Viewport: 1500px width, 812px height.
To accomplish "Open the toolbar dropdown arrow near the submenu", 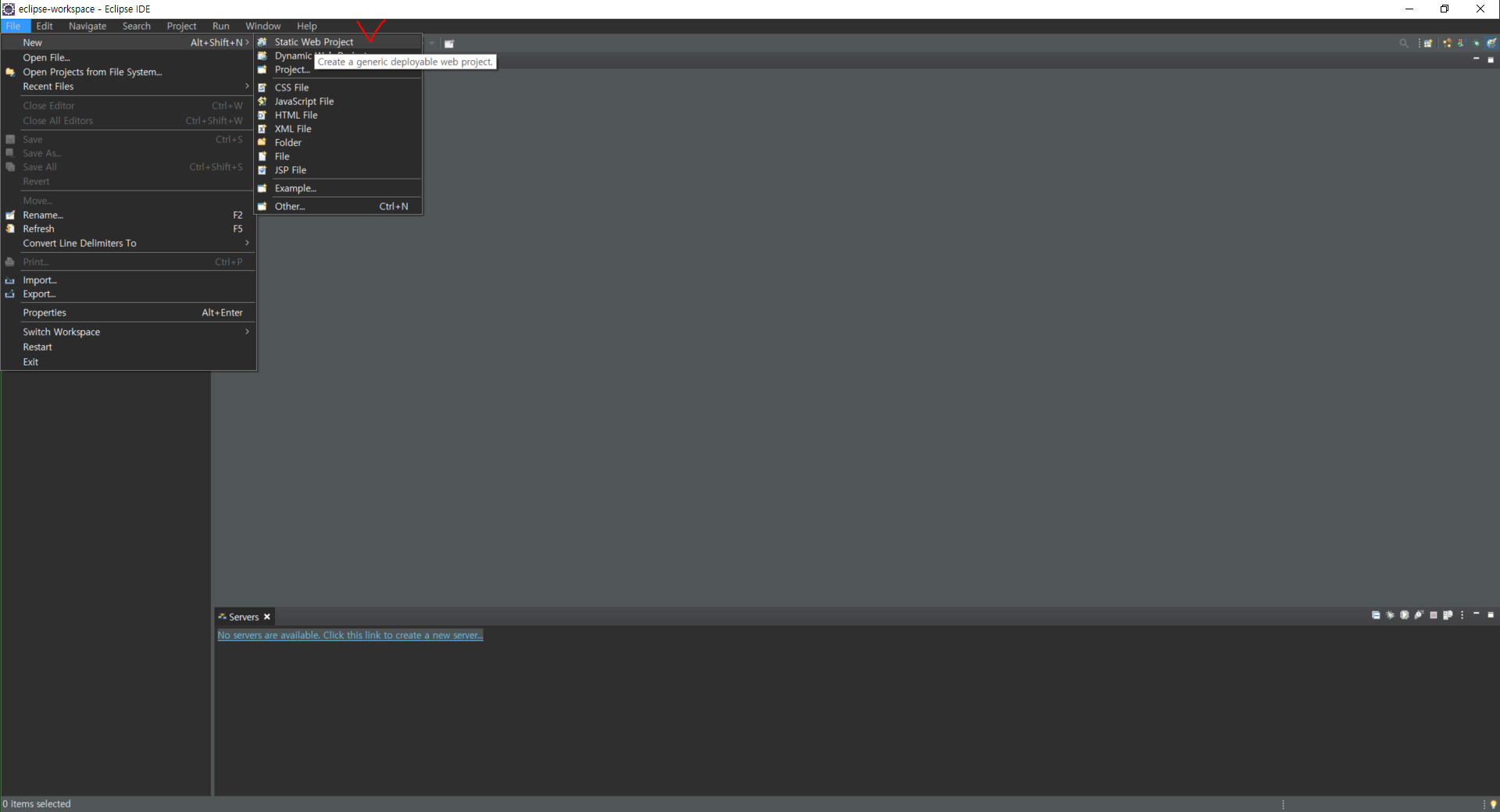I will tap(432, 44).
